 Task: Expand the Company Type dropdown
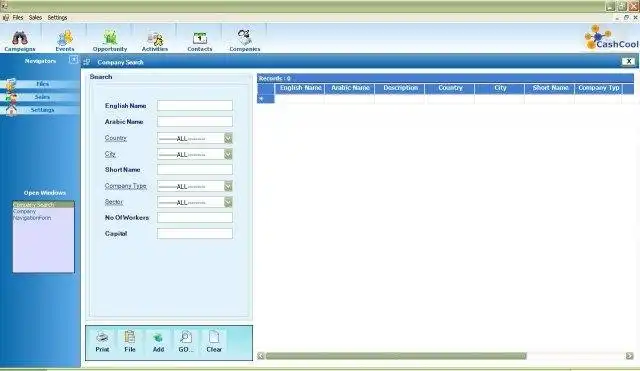[228, 186]
